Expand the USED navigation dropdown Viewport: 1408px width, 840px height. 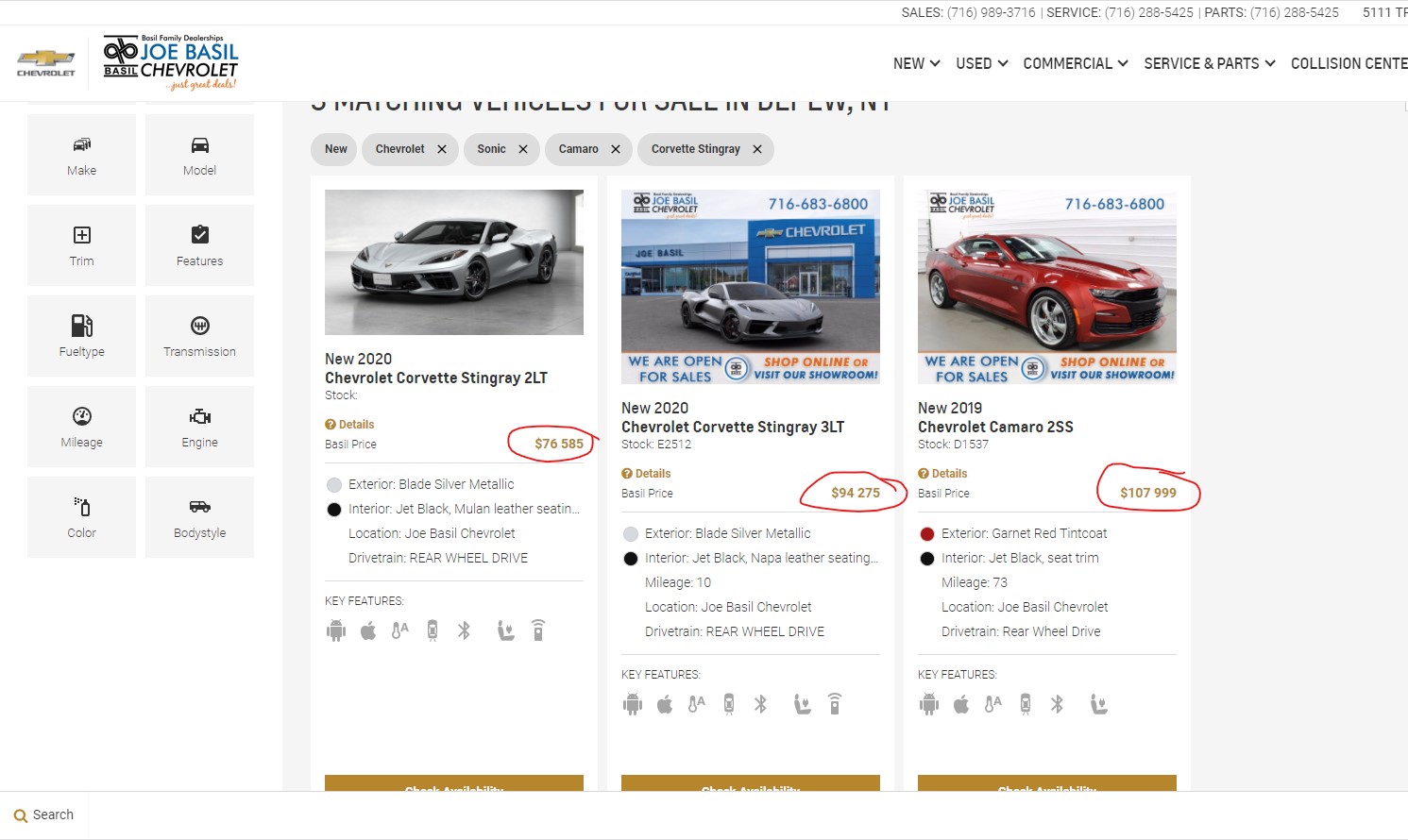click(981, 63)
